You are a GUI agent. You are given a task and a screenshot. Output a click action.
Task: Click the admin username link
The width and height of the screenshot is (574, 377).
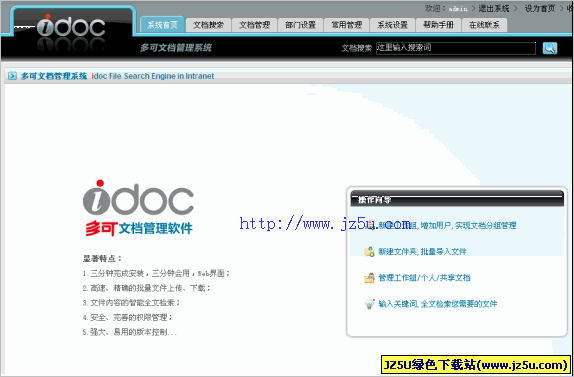(458, 9)
